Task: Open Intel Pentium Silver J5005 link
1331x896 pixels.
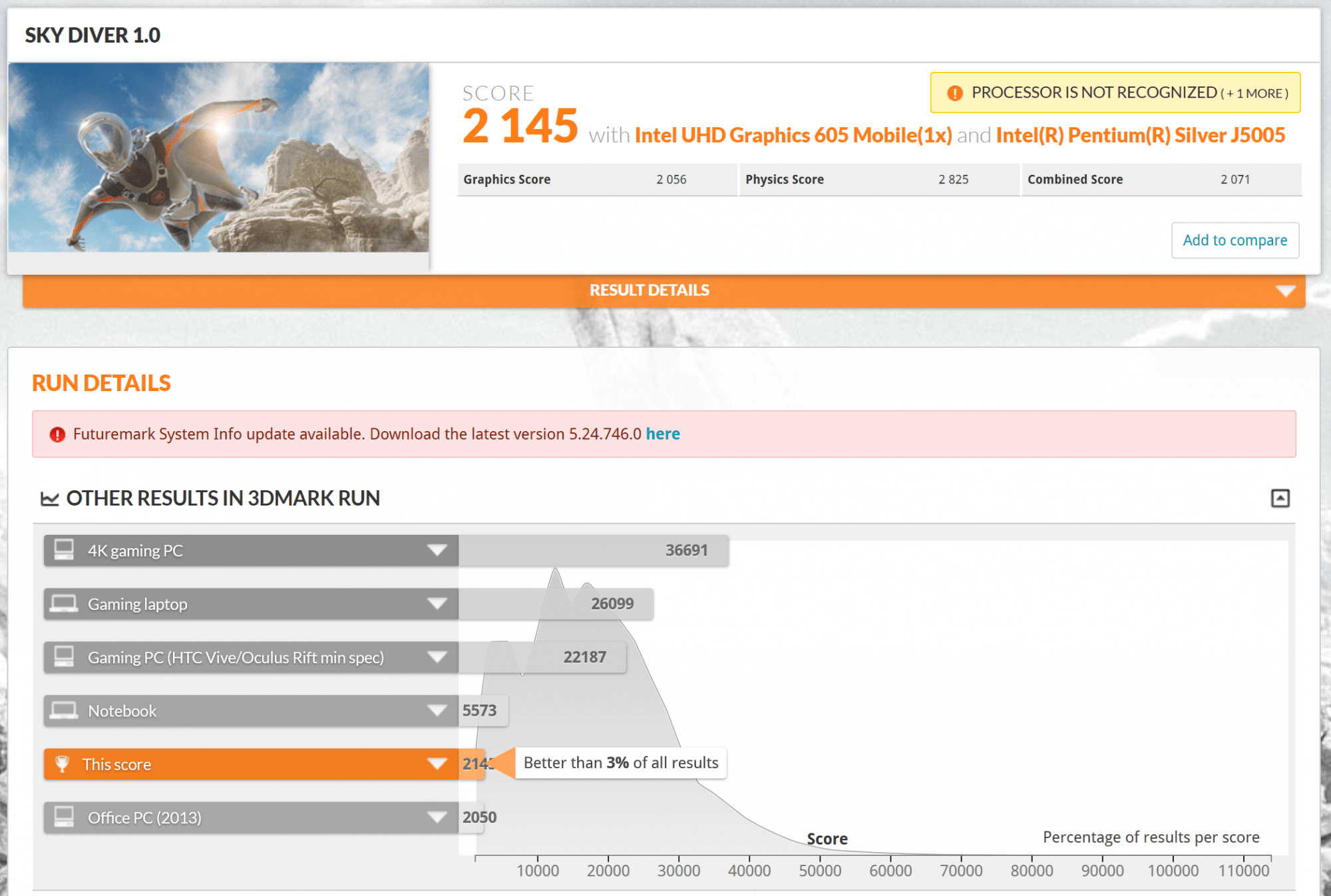Action: click(x=1140, y=135)
